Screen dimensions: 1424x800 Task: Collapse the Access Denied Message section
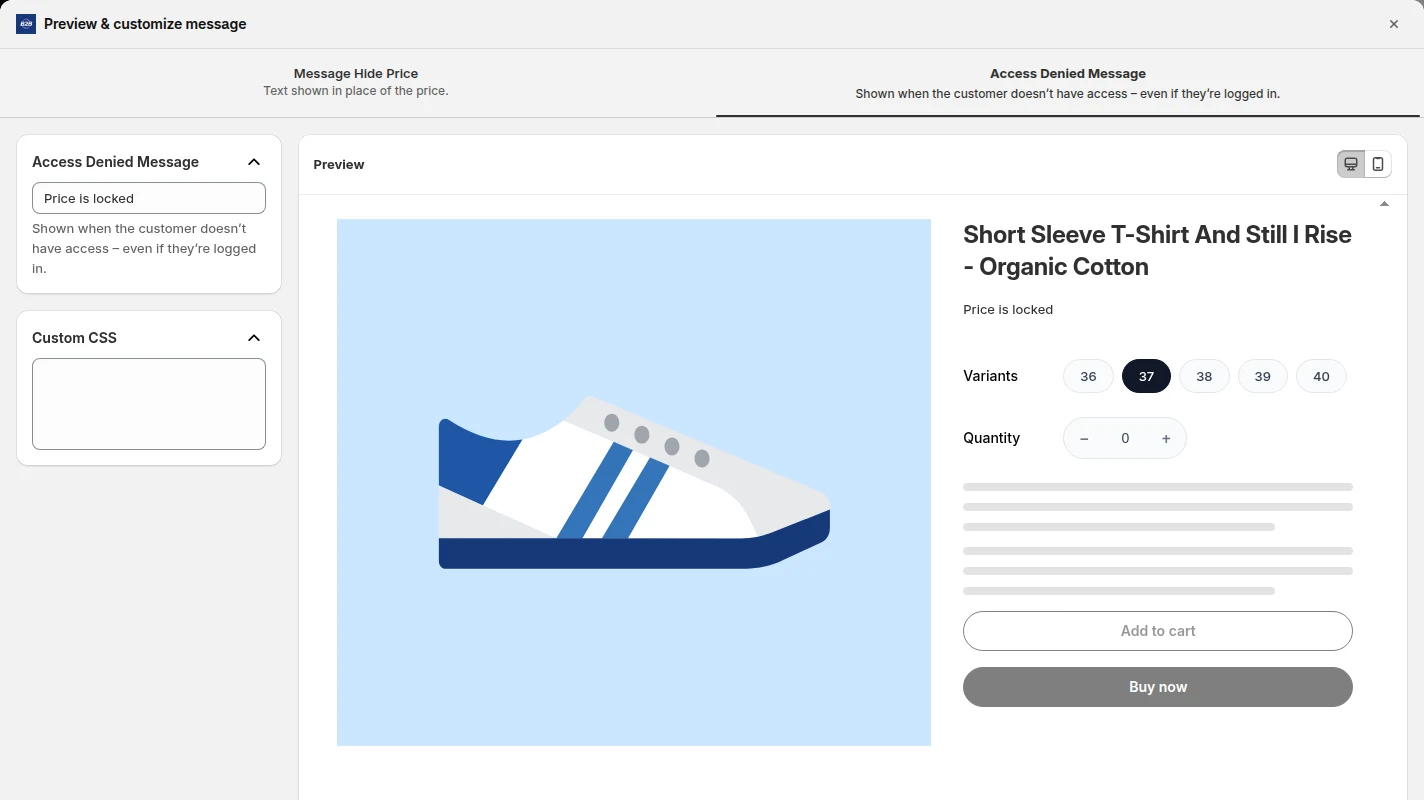254,162
